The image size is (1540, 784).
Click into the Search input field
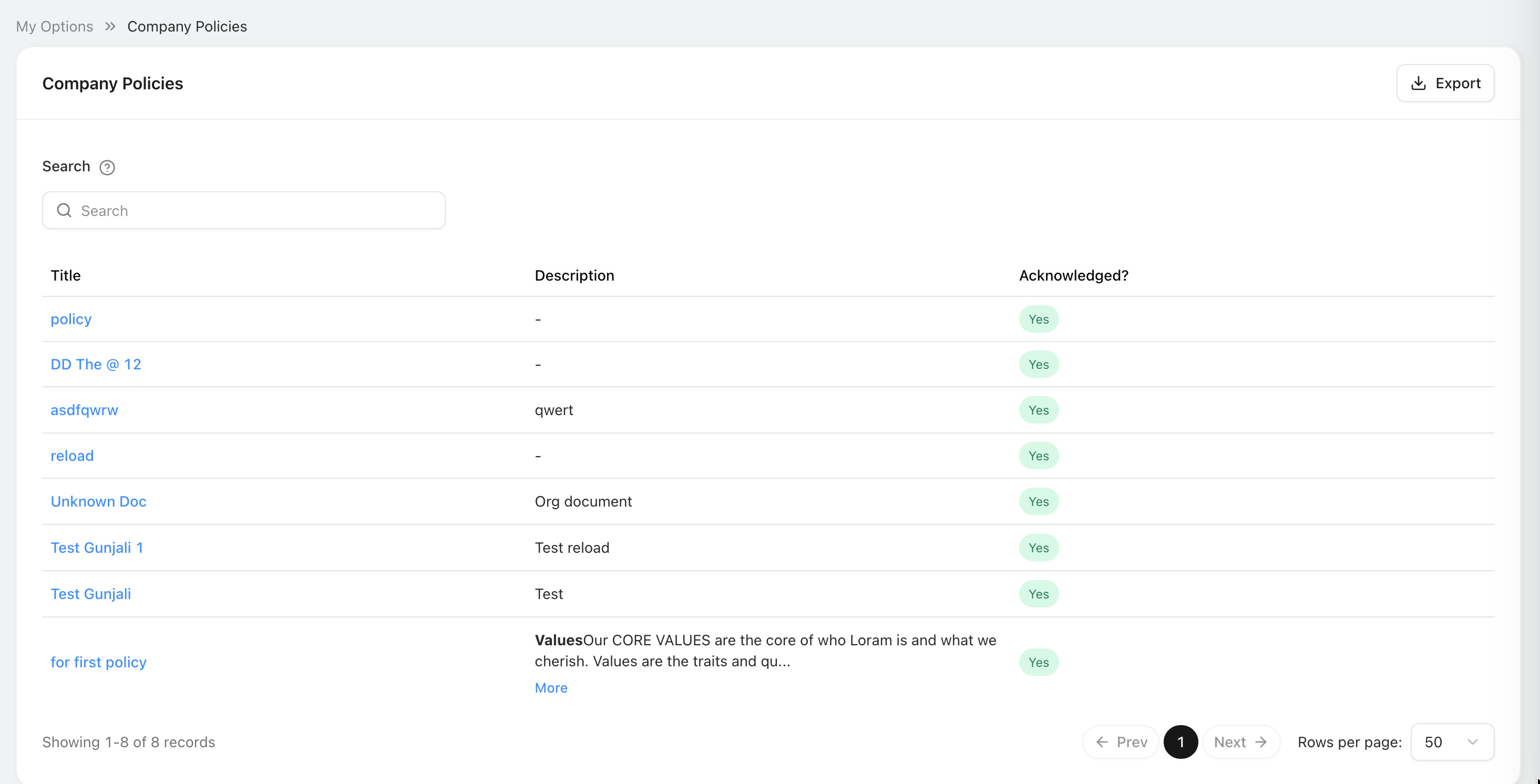(244, 210)
